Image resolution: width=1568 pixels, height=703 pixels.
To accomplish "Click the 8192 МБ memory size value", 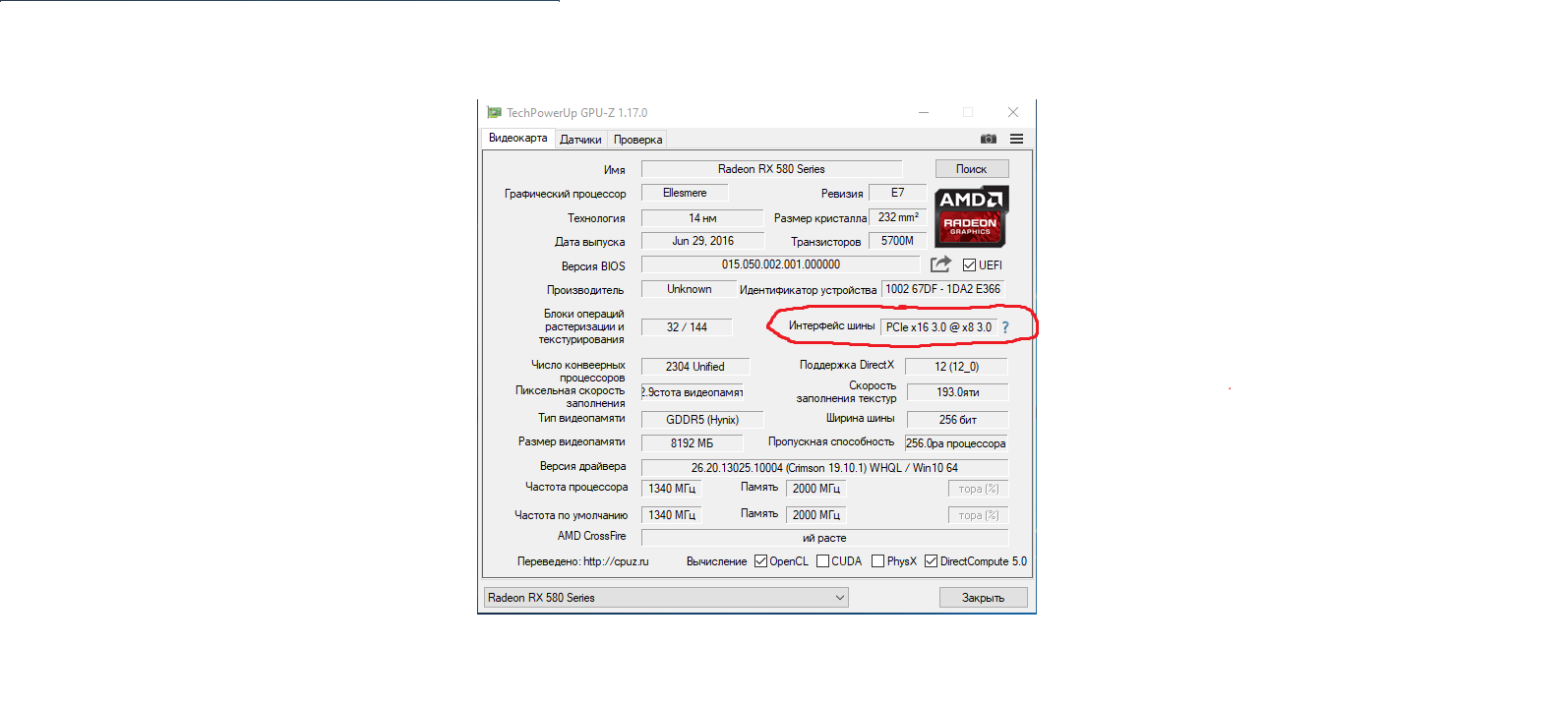I will pyautogui.click(x=692, y=443).
